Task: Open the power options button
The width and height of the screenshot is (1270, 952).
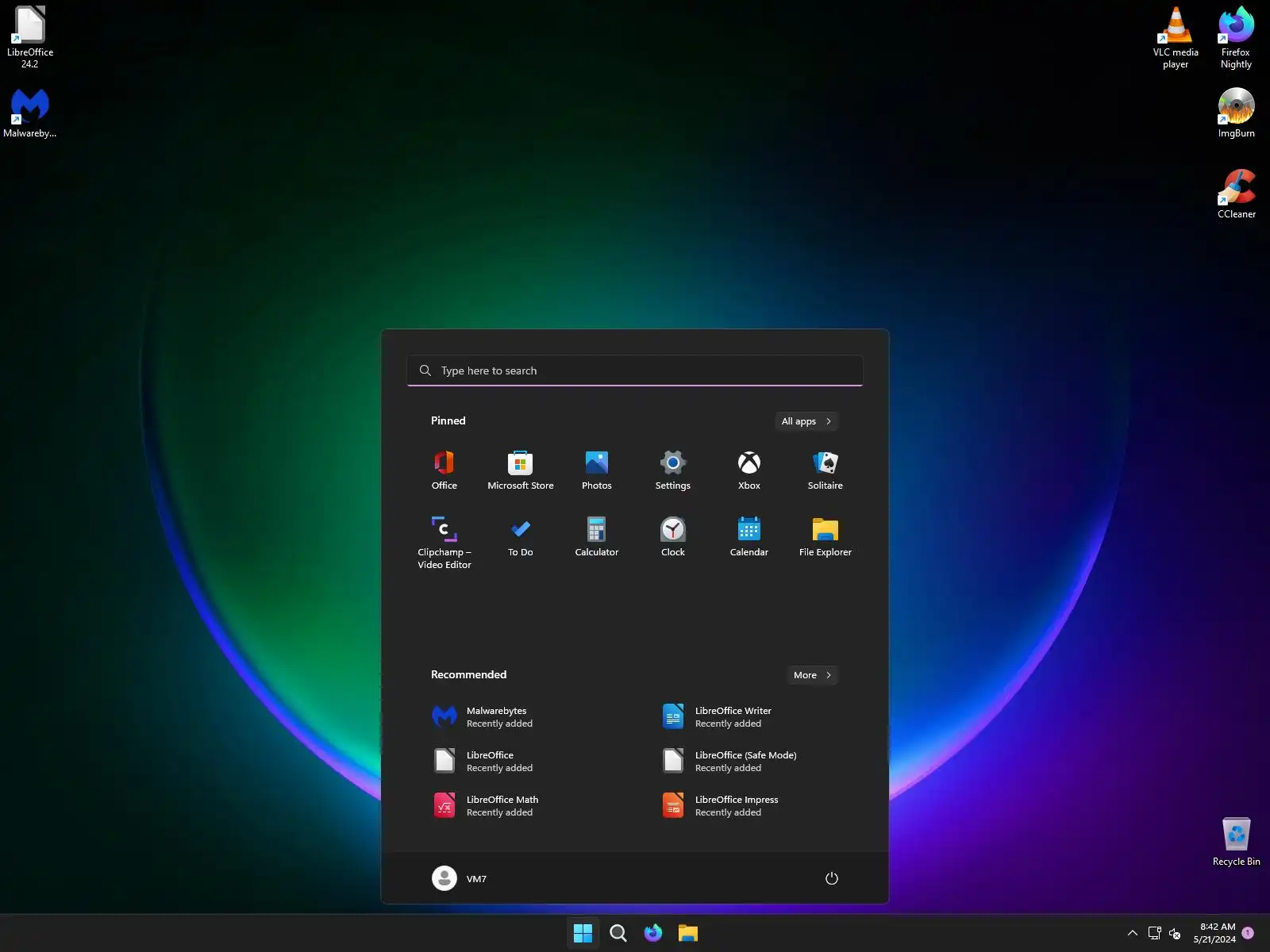Action: [831, 878]
